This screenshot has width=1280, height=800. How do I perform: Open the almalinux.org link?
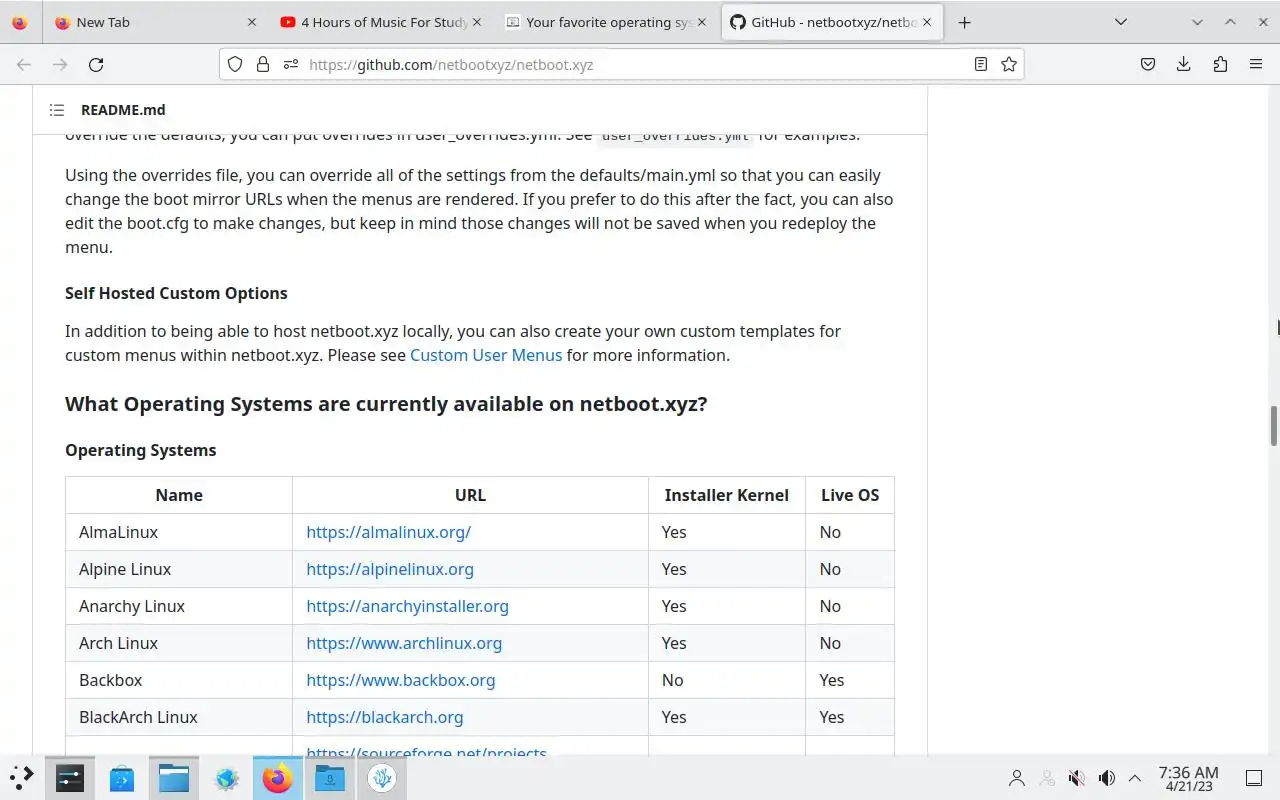pos(388,532)
